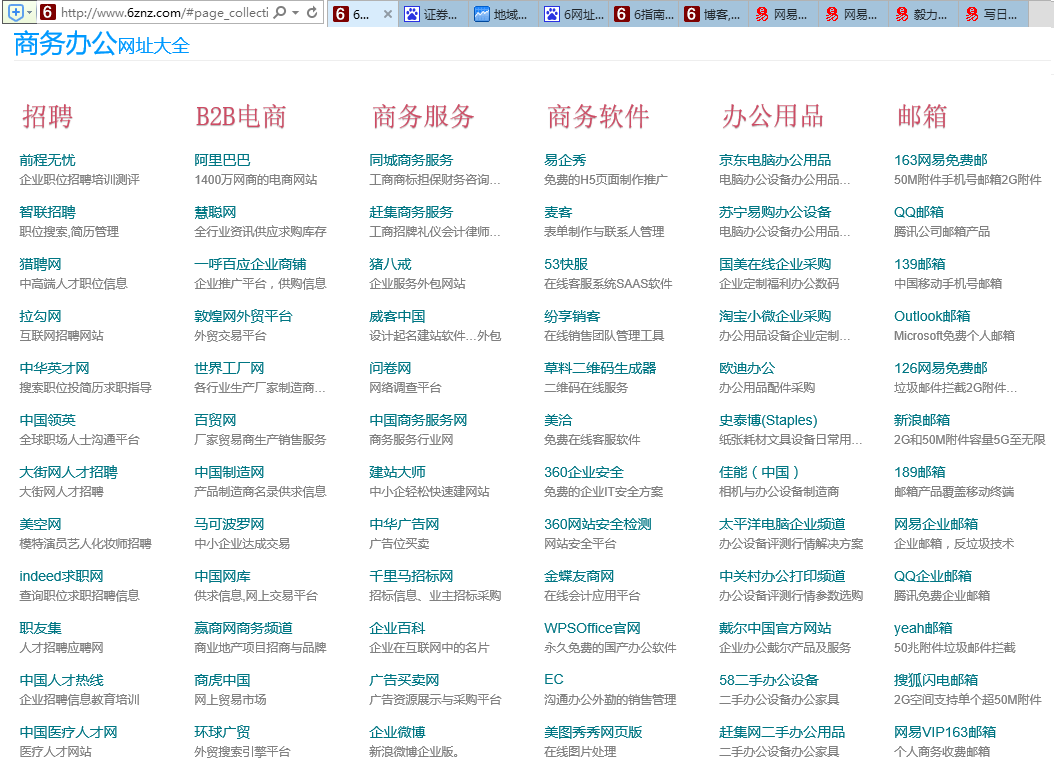
Task: Click the 6znz site favicon in address bar
Action: tap(48, 12)
